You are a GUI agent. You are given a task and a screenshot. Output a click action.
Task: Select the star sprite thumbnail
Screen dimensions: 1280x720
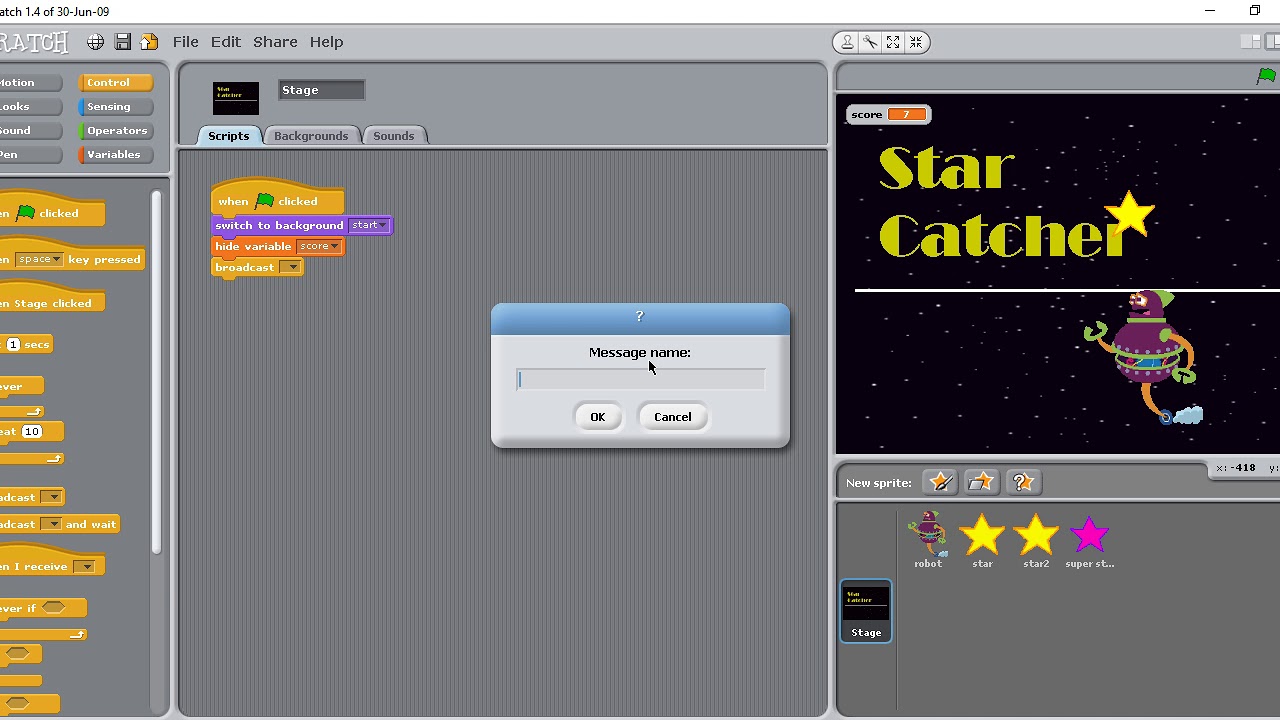click(x=982, y=540)
